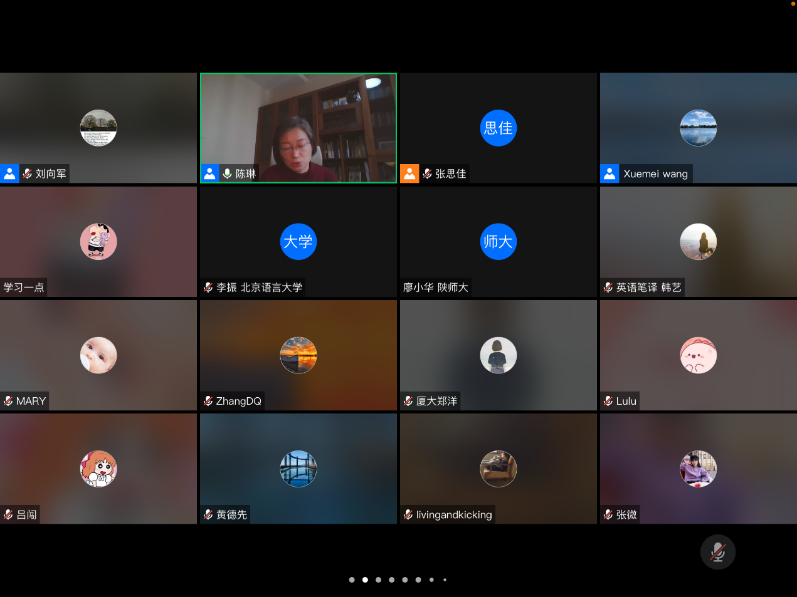This screenshot has width=797, height=597.
Task: Click muted mic icon beside 刘向军
Action: [27, 174]
